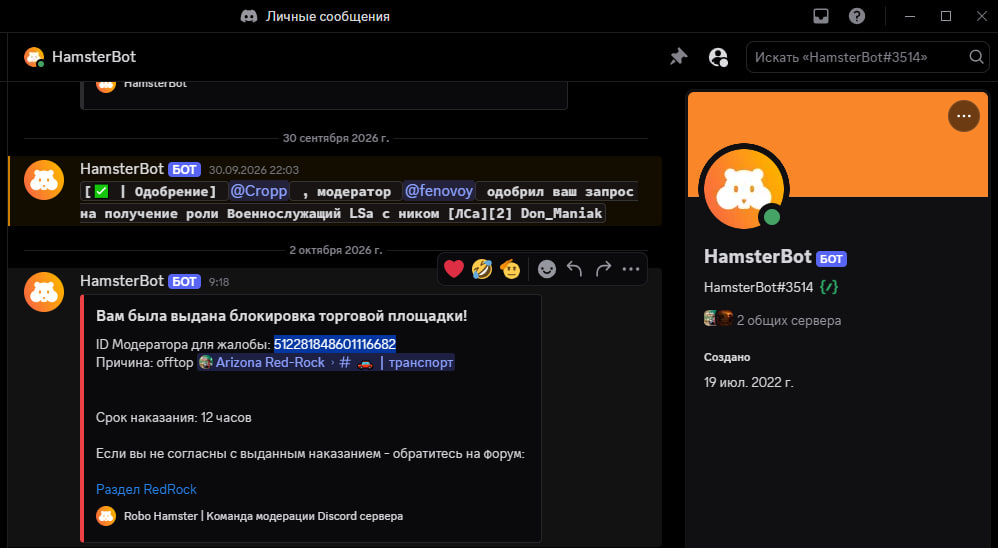Click the Discord logo in title bar

(x=249, y=17)
